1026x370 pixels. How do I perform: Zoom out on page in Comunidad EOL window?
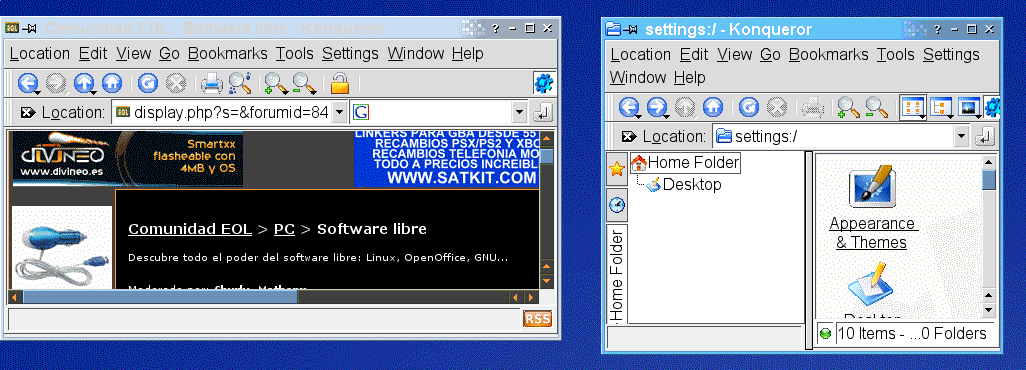click(x=304, y=83)
